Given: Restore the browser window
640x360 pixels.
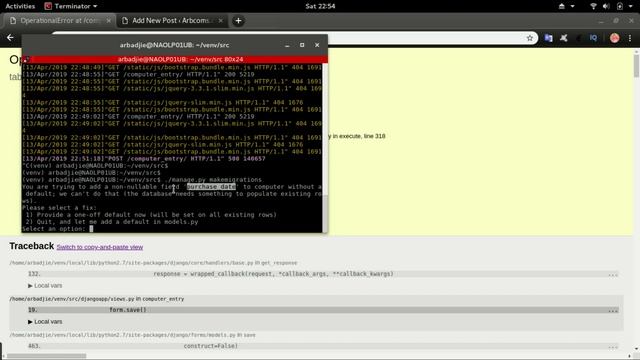Looking at the screenshot, I should tap(616, 20).
